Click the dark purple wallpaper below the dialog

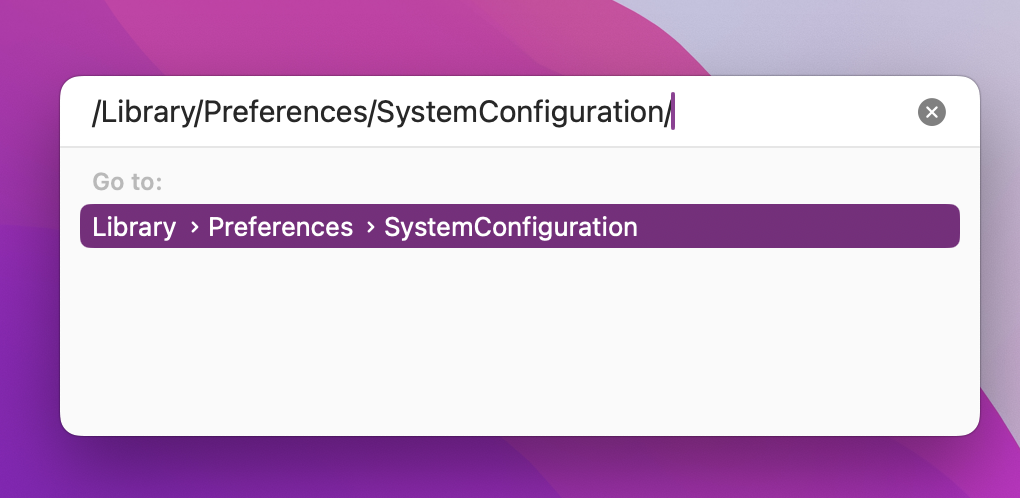tap(325, 468)
